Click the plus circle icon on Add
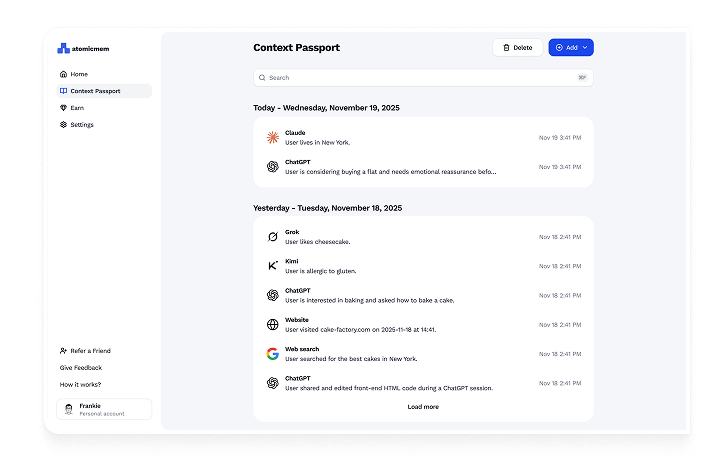This screenshot has height=465, width=702. click(x=559, y=47)
